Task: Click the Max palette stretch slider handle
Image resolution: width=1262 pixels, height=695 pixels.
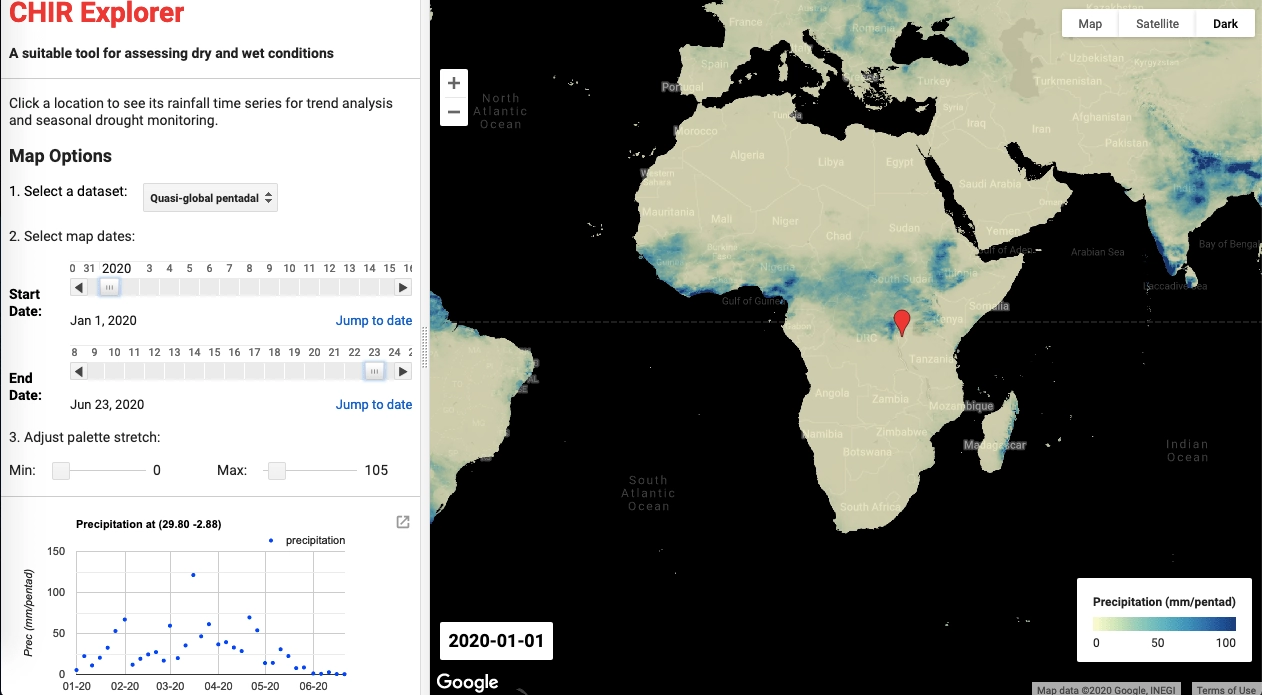Action: [x=277, y=471]
